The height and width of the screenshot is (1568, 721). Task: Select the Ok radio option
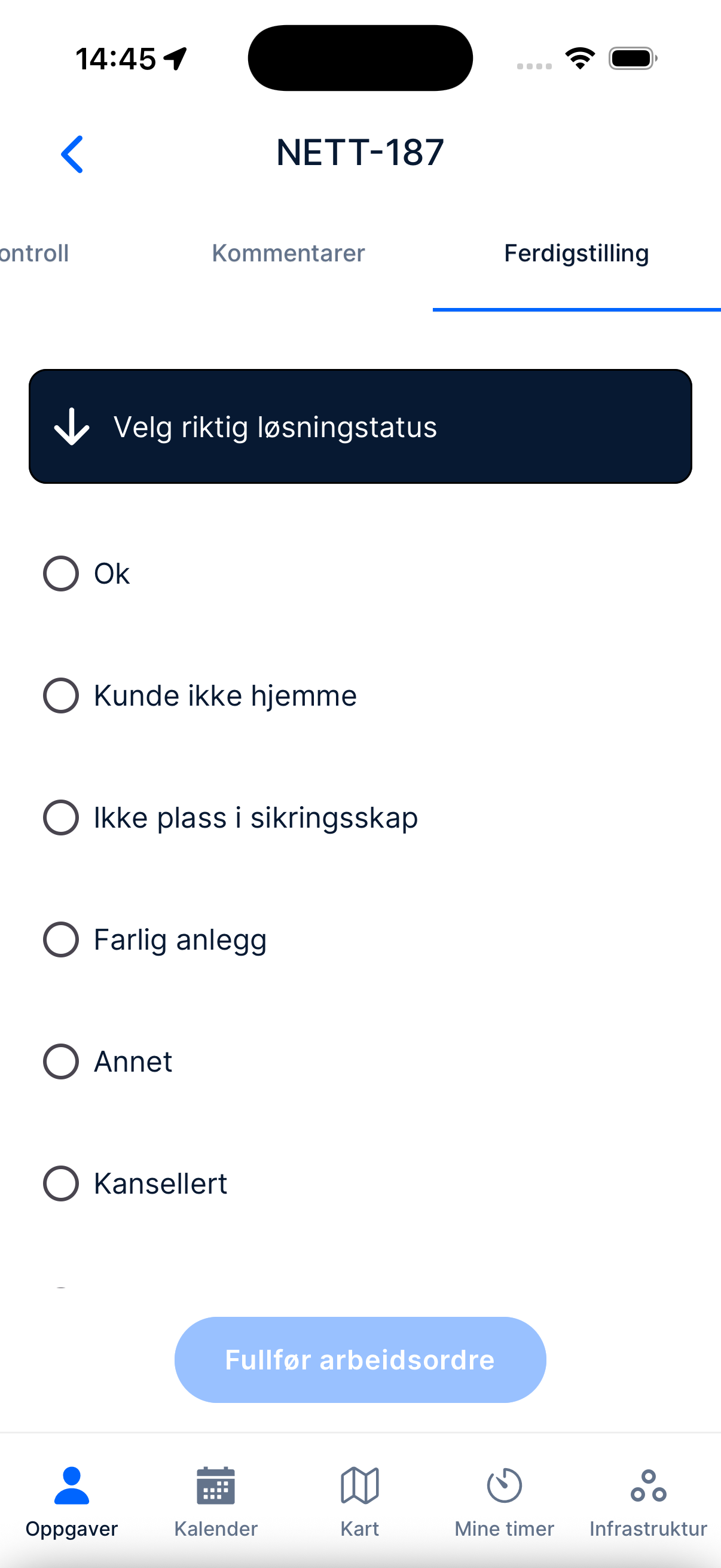tap(61, 573)
